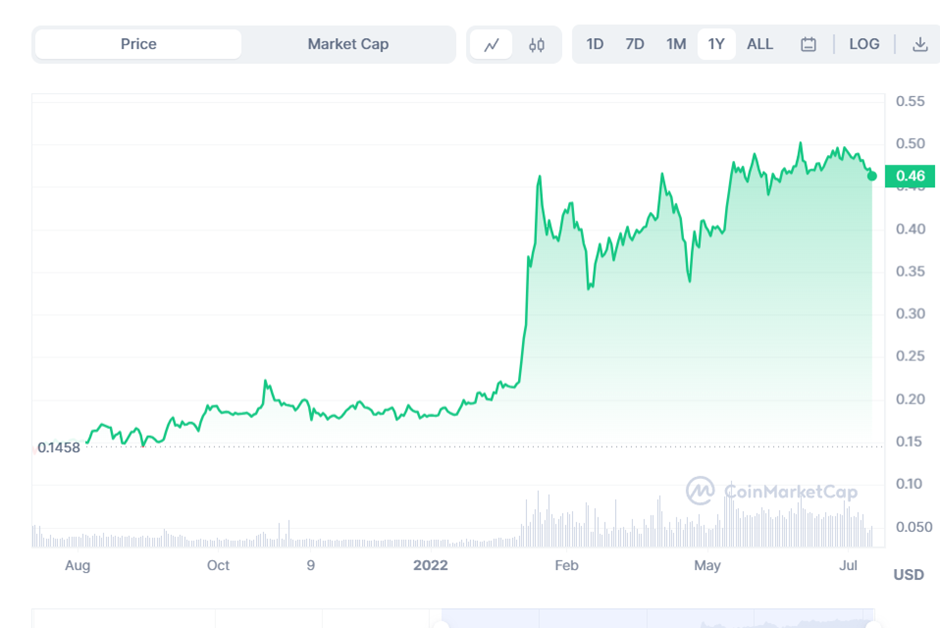The image size is (940, 628).
Task: Click the 0.46 current price label
Action: [x=910, y=177]
